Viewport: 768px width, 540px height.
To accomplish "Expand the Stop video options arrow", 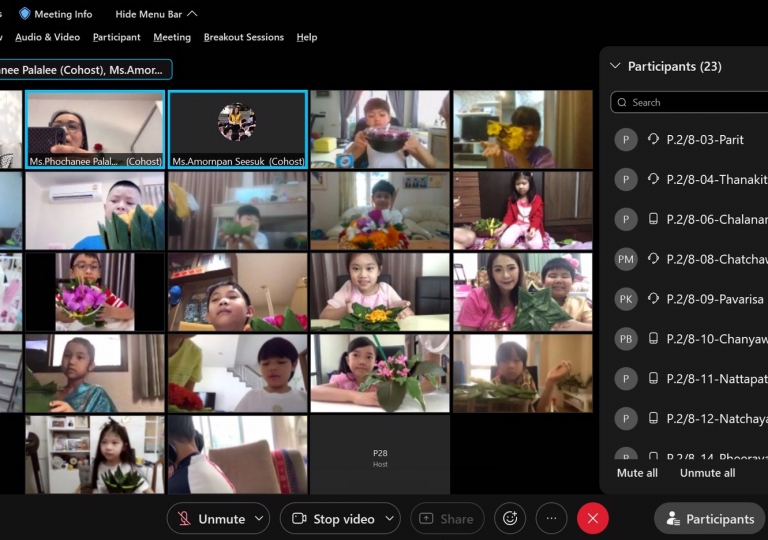I will [390, 518].
